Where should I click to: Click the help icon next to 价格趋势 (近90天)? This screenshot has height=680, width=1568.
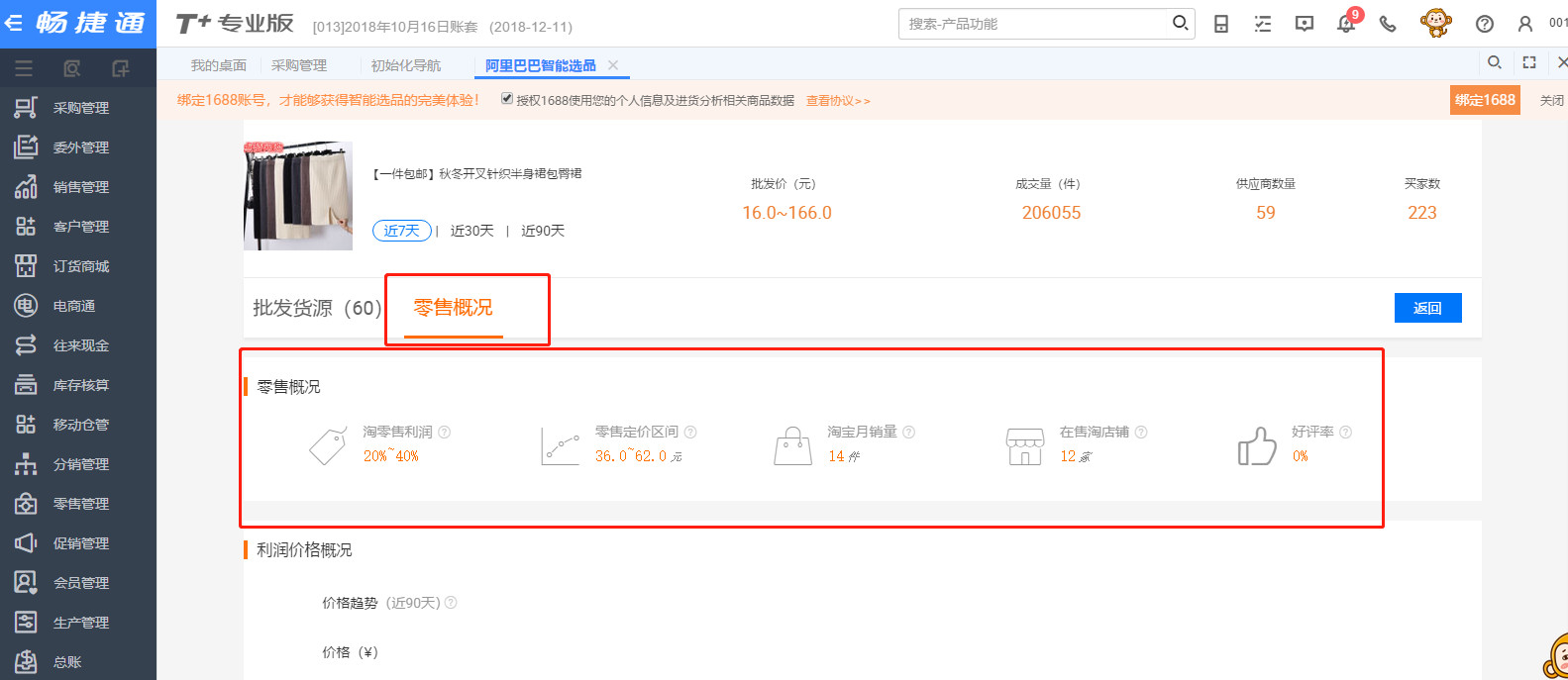coord(451,603)
